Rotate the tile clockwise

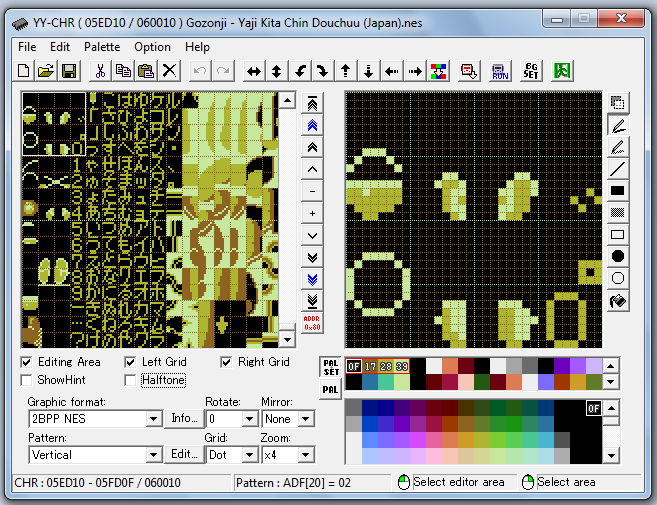click(x=322, y=71)
